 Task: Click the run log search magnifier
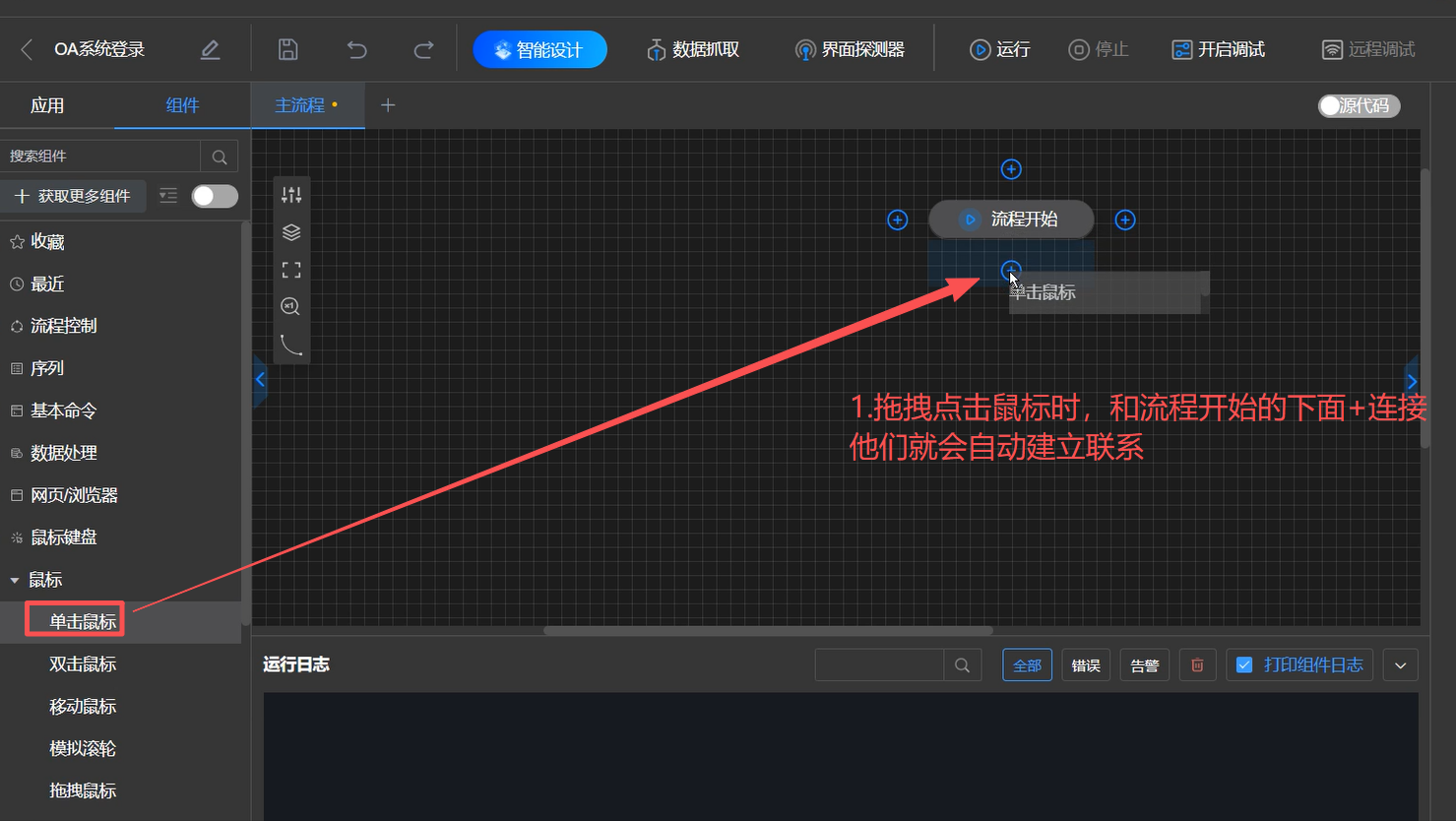point(962,665)
